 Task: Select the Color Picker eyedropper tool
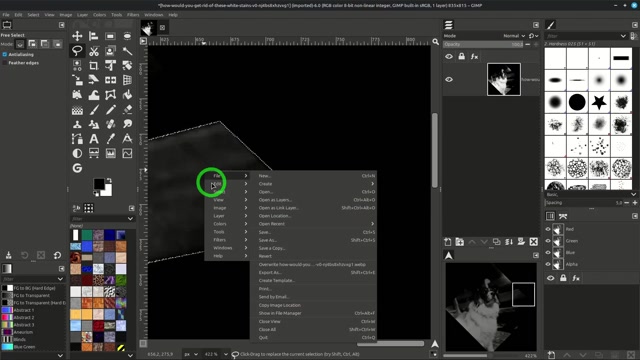[110, 139]
